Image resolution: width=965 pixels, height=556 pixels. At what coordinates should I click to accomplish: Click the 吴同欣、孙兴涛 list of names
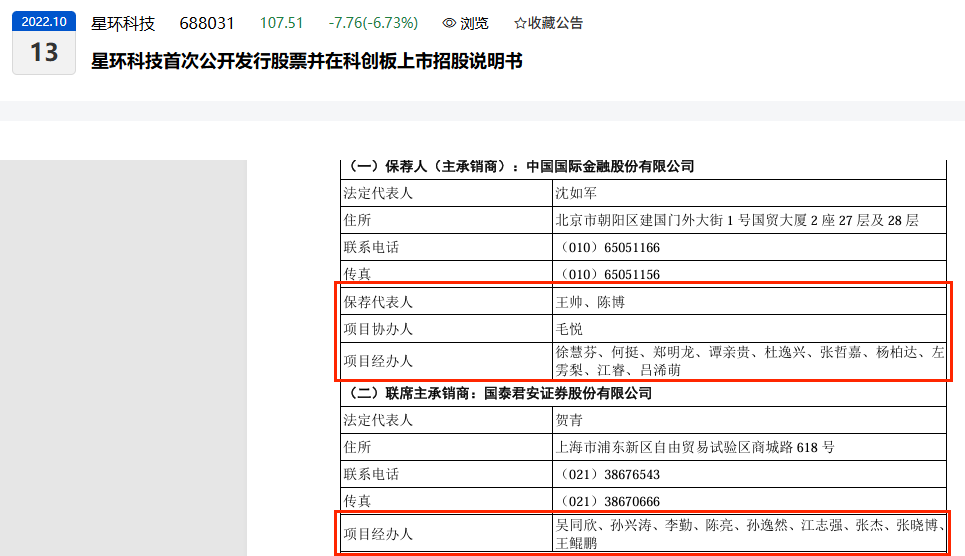(x=750, y=534)
